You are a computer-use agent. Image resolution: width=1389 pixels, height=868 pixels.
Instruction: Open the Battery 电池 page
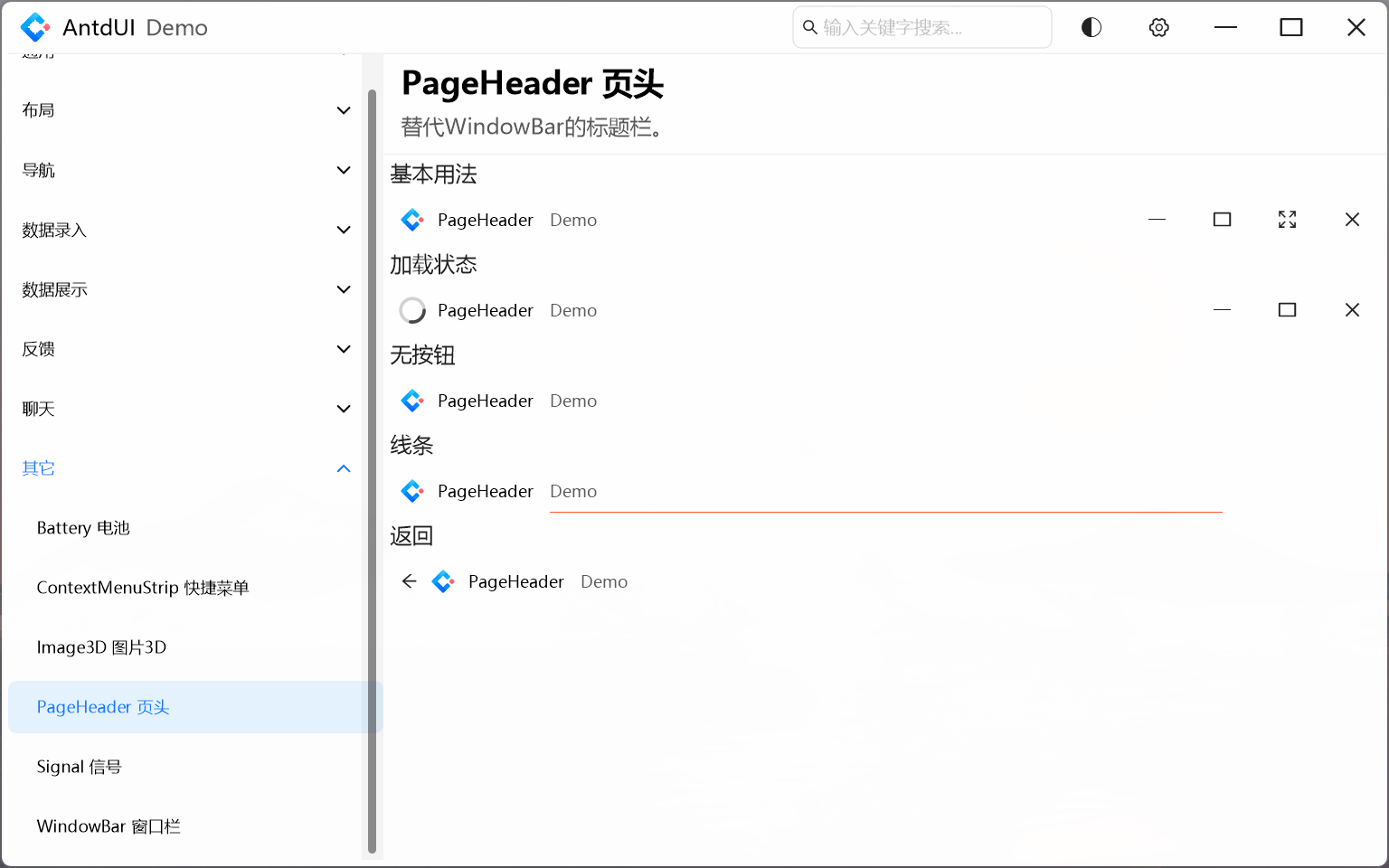(83, 528)
